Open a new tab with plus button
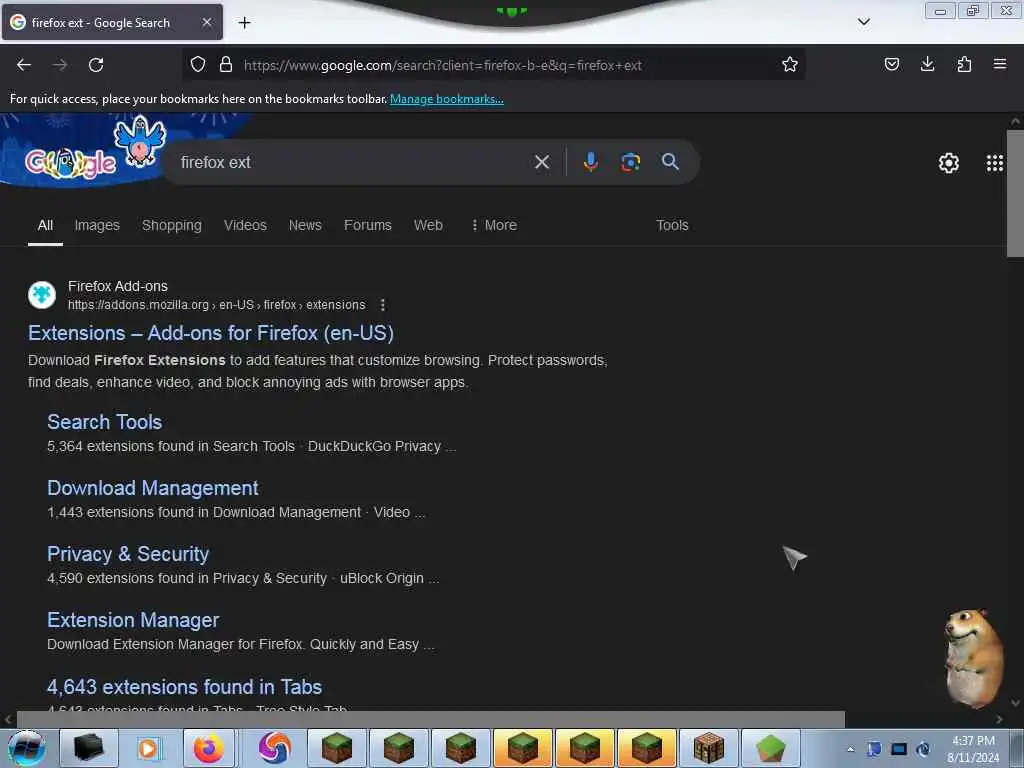The image size is (1024, 768). tap(244, 23)
